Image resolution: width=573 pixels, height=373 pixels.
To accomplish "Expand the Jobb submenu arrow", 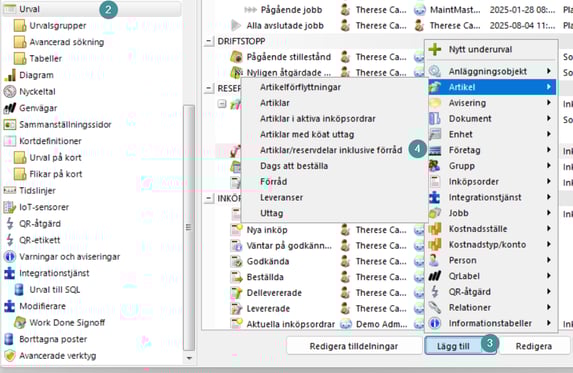I will click(549, 213).
